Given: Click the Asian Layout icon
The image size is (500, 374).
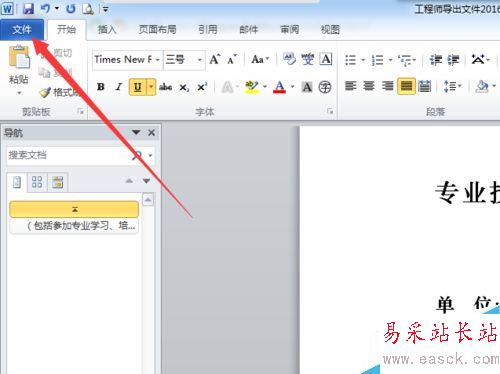Looking at the screenshot, I should [478, 60].
